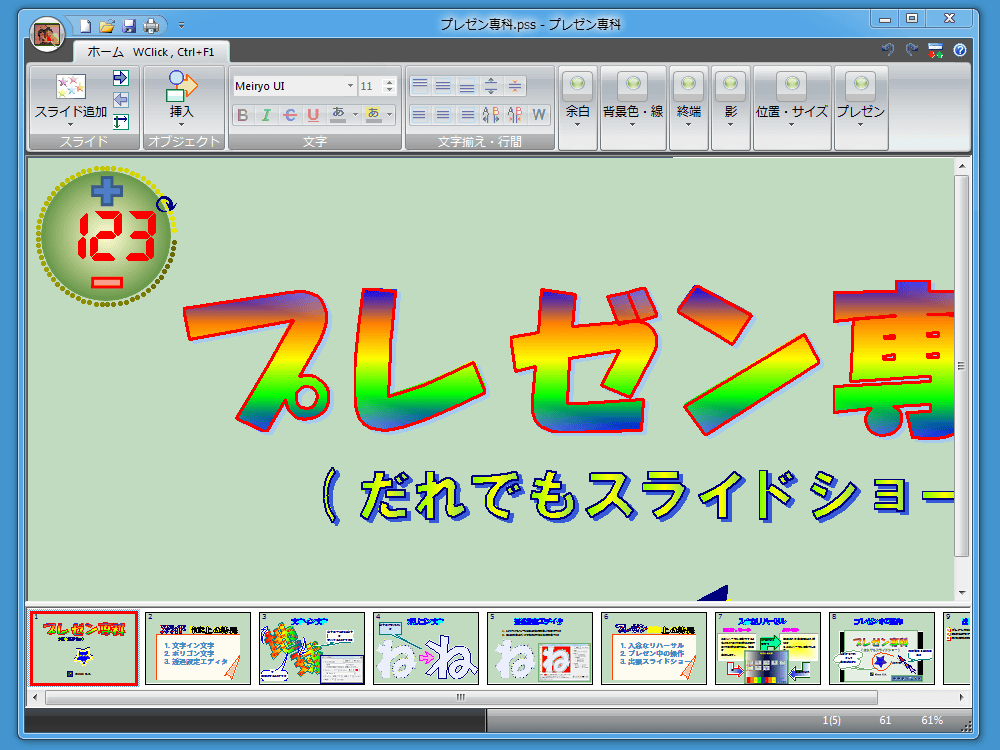Open help with the question mark icon

pyautogui.click(x=960, y=50)
